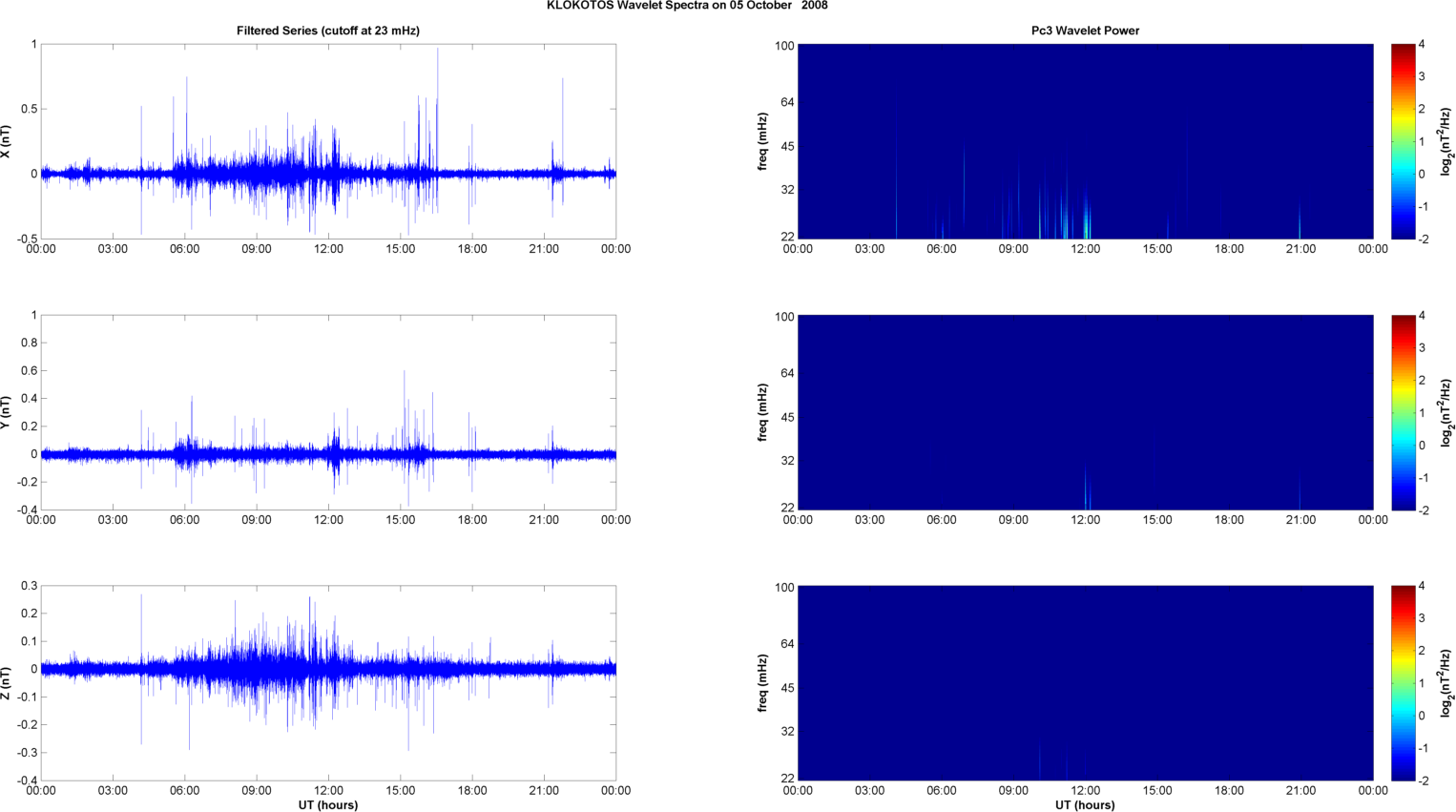Click the Z component wavelet power spectrogram
The height and width of the screenshot is (812, 1456).
[x=1085, y=683]
